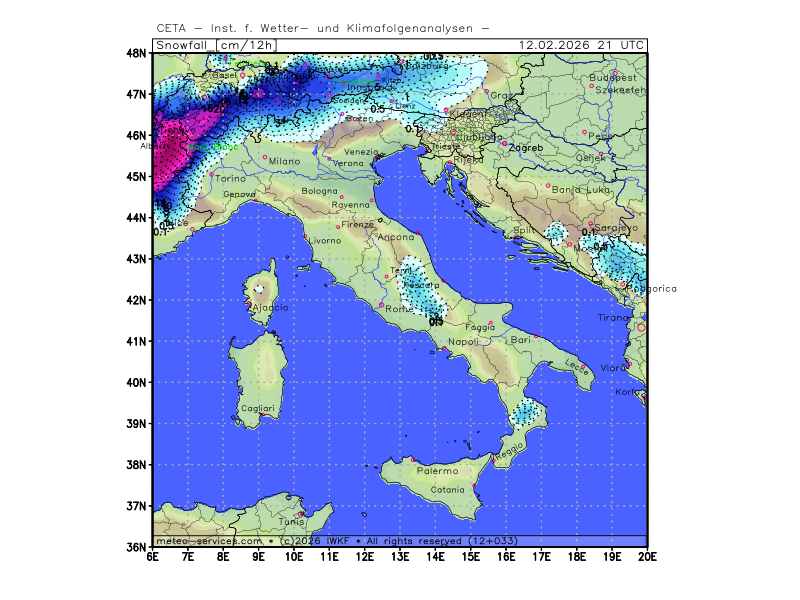
Task: Click the magenta heavy snowfall area over the Alps
Action: (x=168, y=150)
